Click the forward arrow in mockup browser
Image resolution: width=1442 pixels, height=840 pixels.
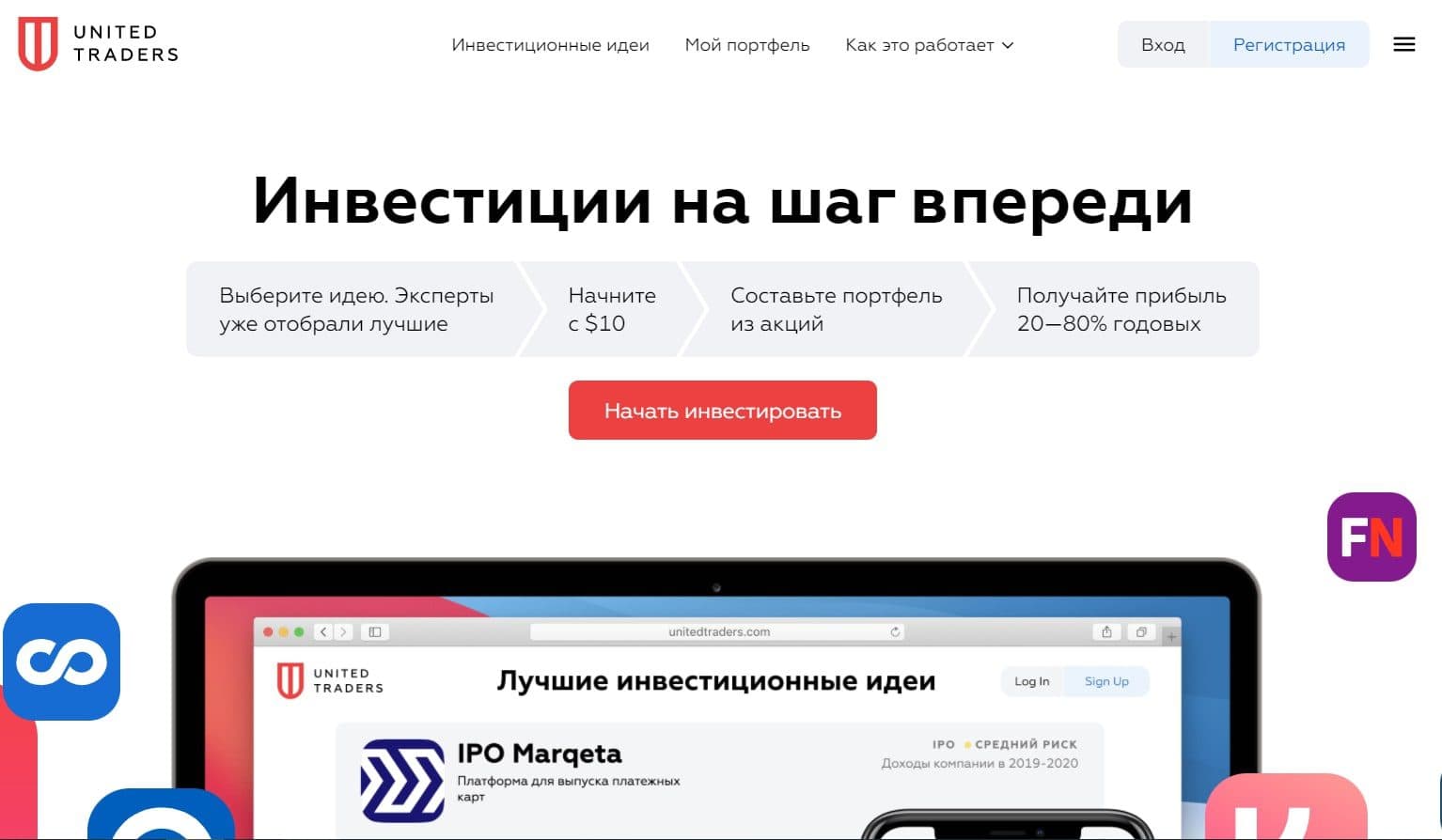(343, 631)
